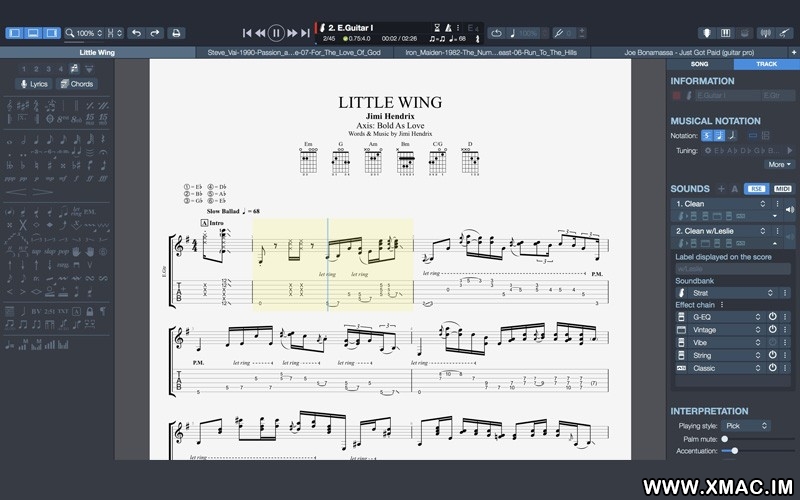The height and width of the screenshot is (500, 800).
Task: Add a crescendo hairpin
Action: pos(16,192)
